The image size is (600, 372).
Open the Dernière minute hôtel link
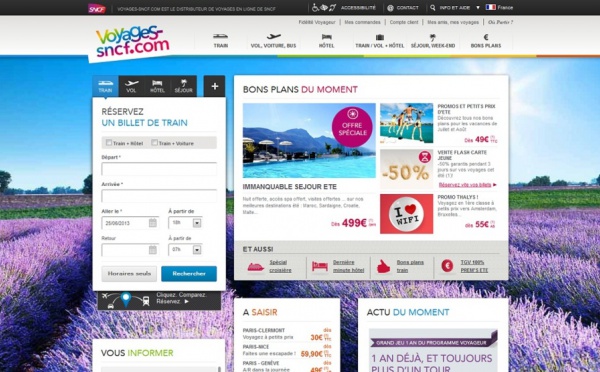pos(348,266)
